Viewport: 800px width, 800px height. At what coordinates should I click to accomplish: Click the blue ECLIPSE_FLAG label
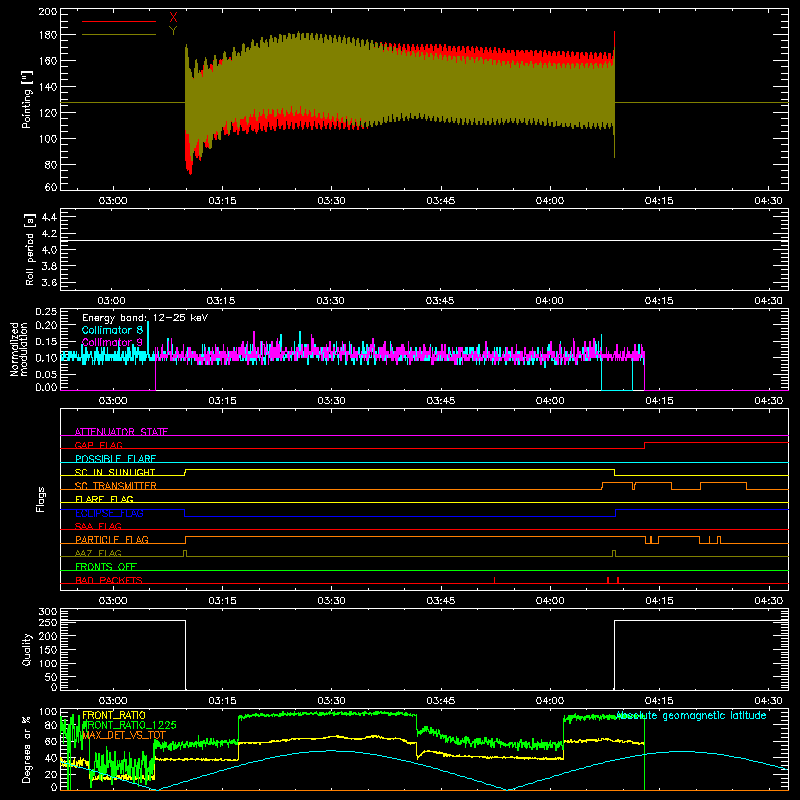[109, 513]
